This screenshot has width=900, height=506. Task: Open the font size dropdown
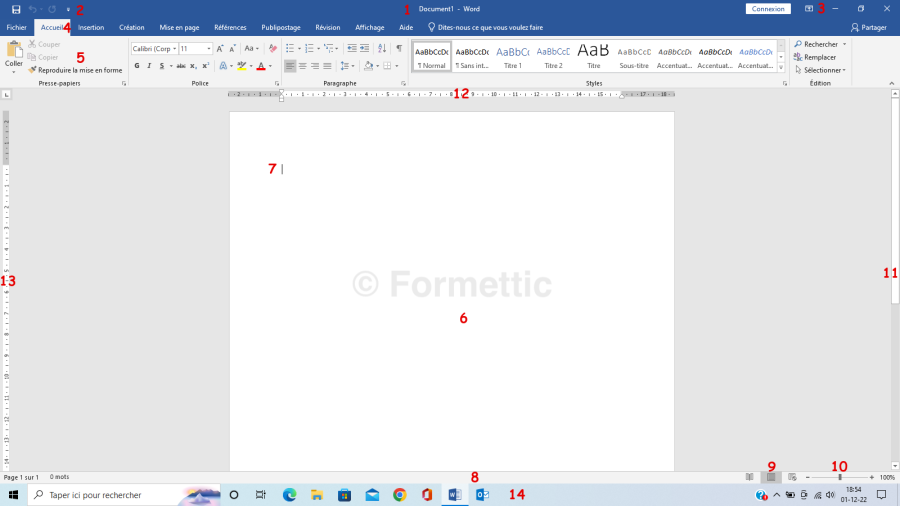pos(209,49)
